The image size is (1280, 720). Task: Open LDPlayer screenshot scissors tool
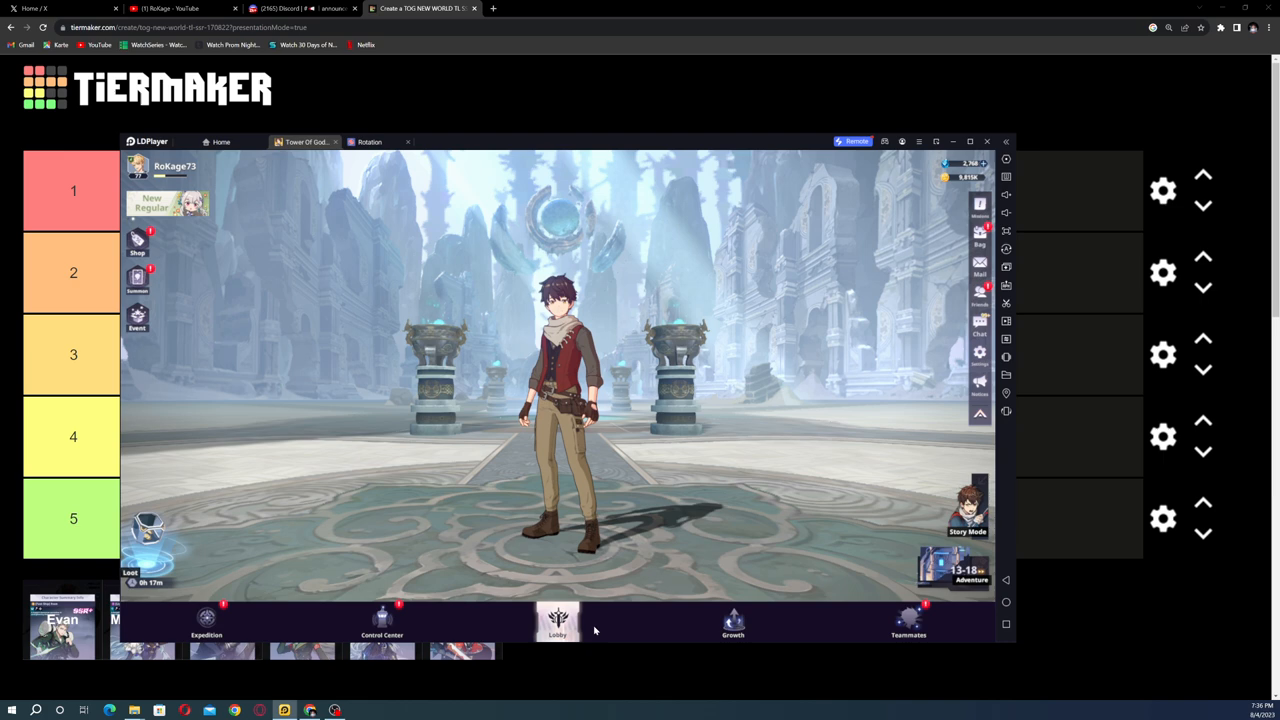1006,303
